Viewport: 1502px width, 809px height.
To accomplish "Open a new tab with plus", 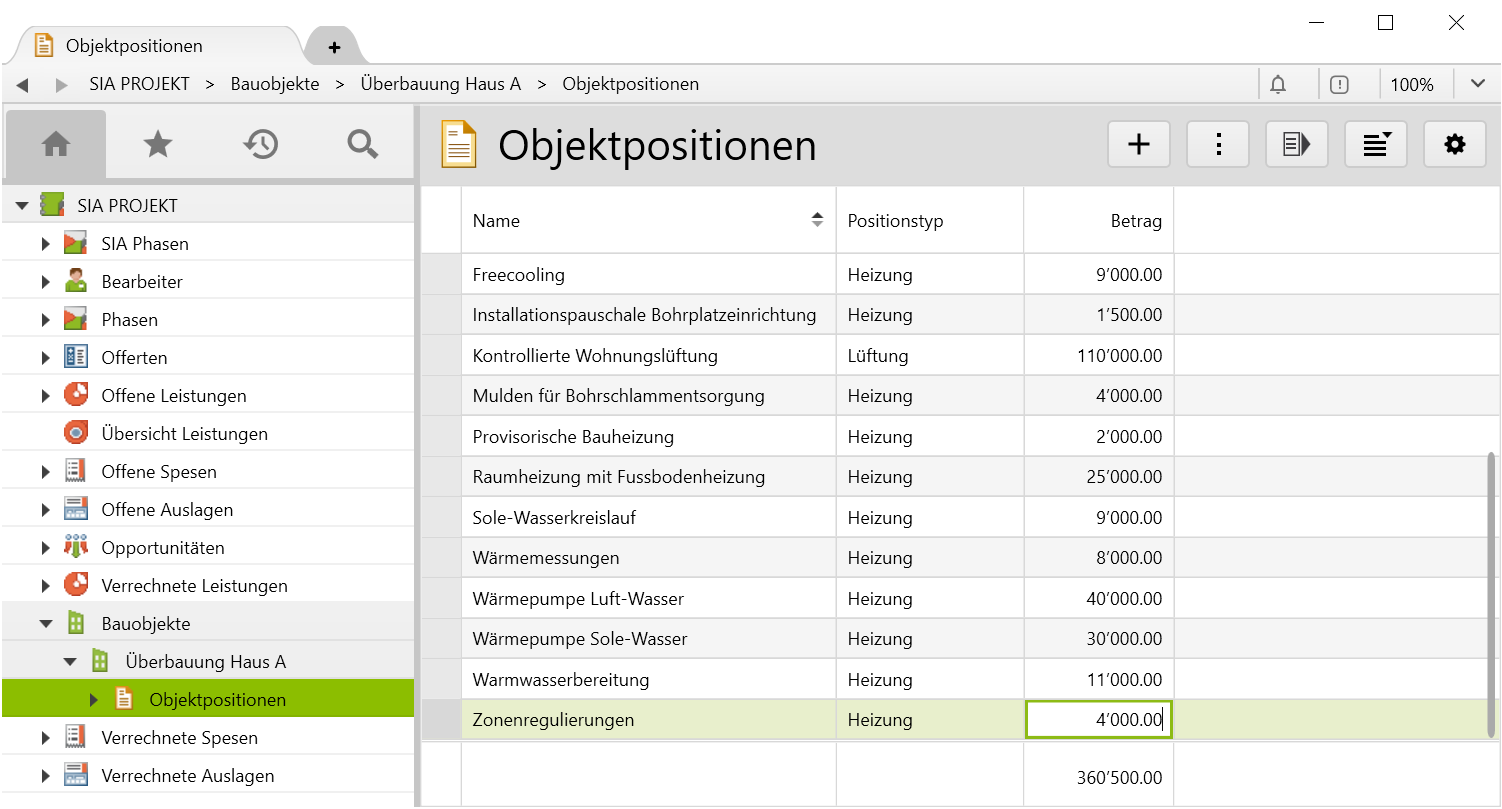I will tap(334, 47).
